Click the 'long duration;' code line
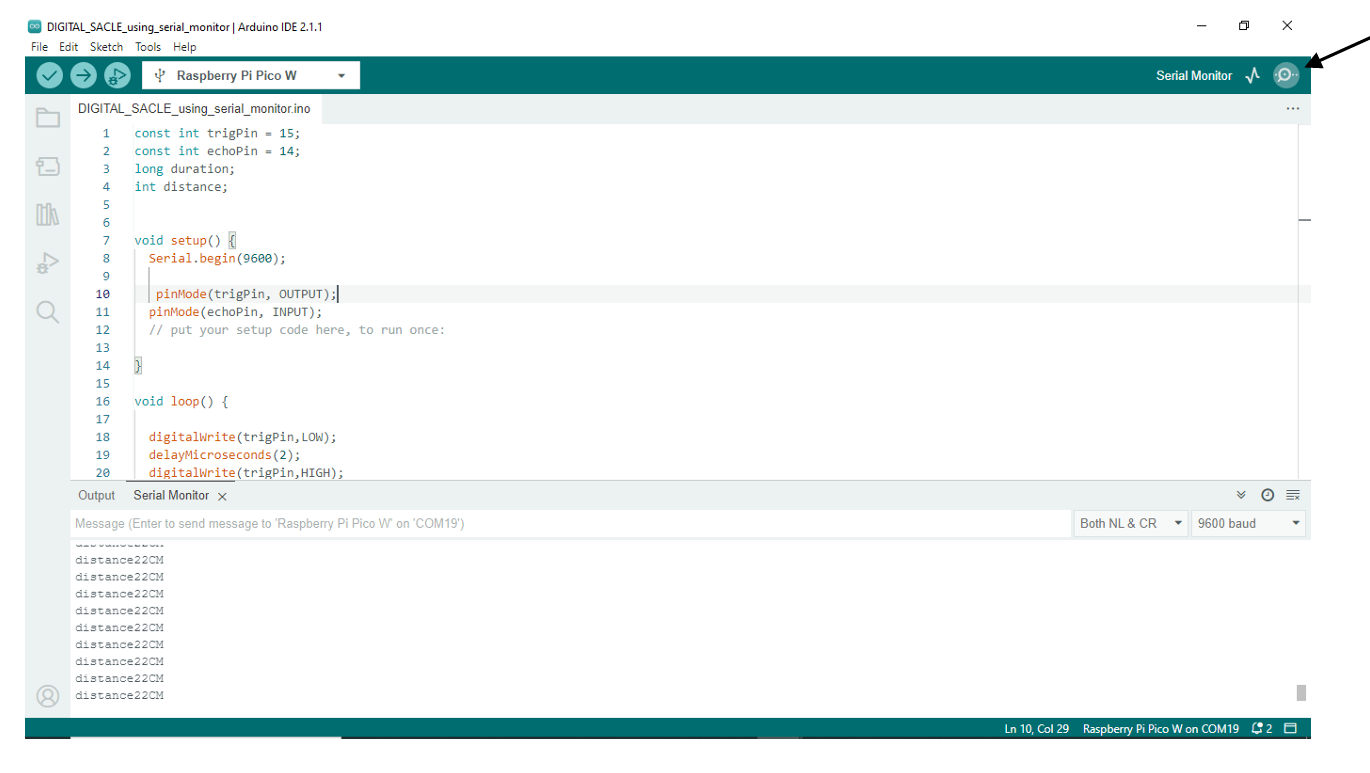 185,169
